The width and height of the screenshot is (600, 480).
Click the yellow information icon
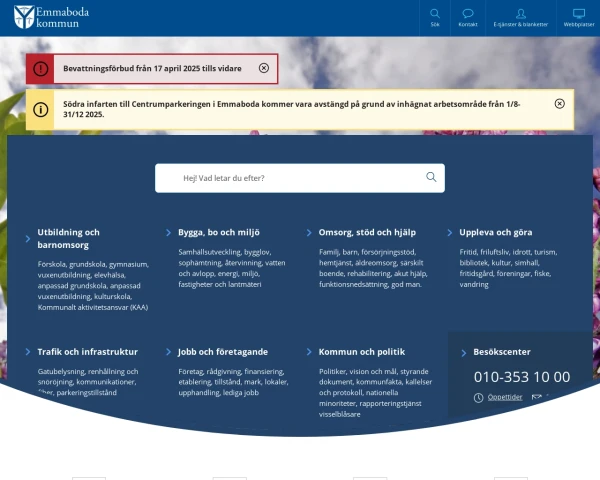[x=41, y=109]
